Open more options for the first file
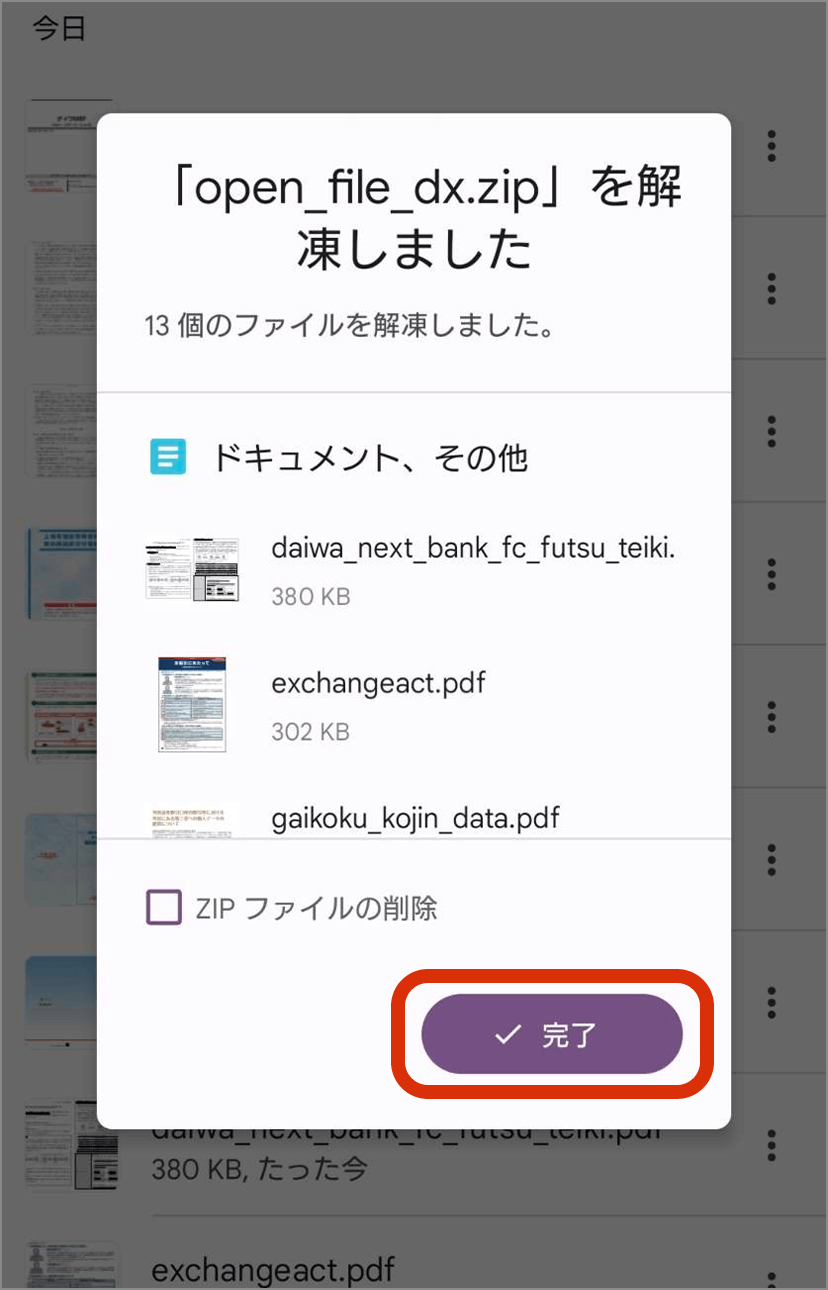The image size is (828, 1290). pos(771,146)
